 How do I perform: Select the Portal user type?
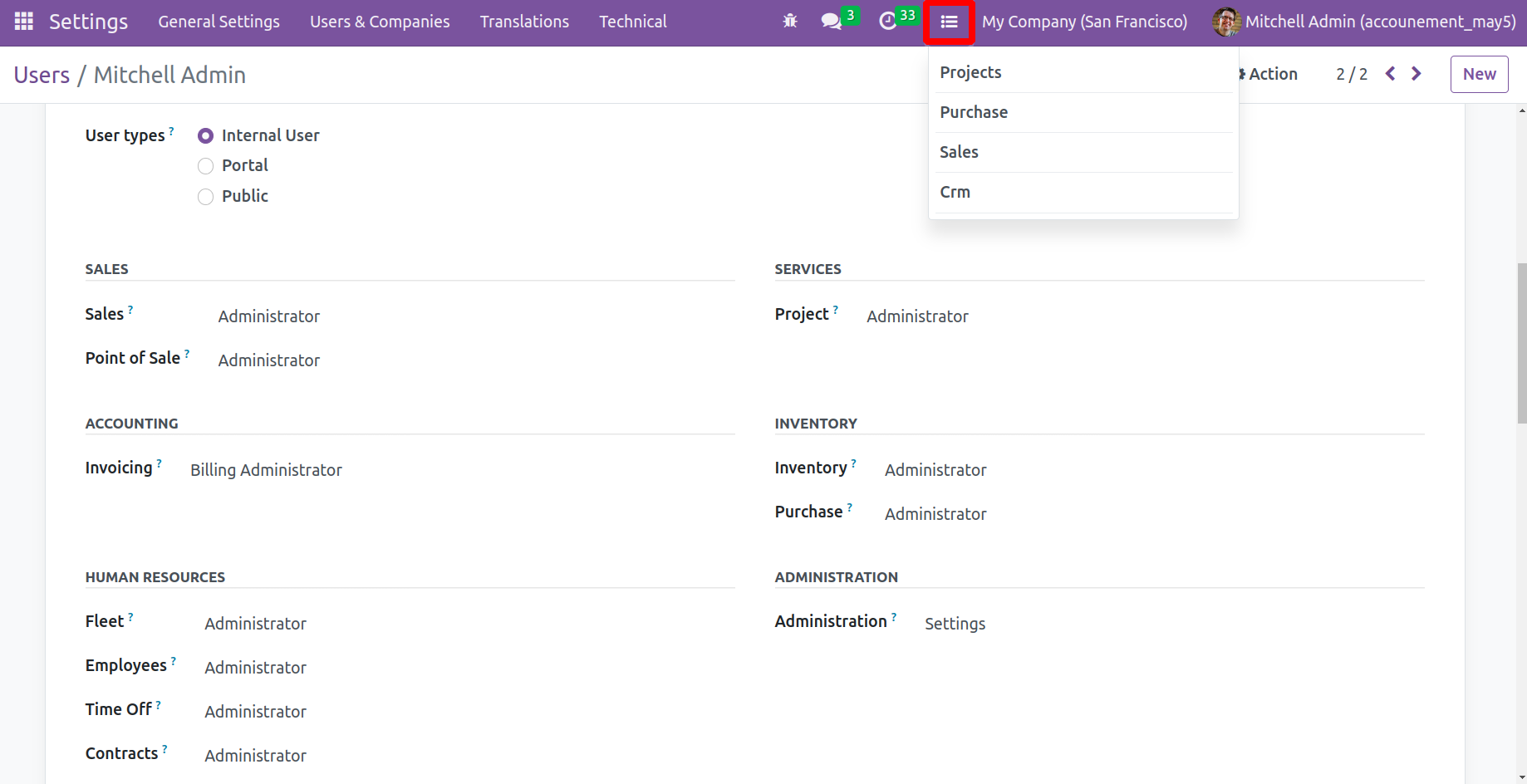click(x=206, y=166)
